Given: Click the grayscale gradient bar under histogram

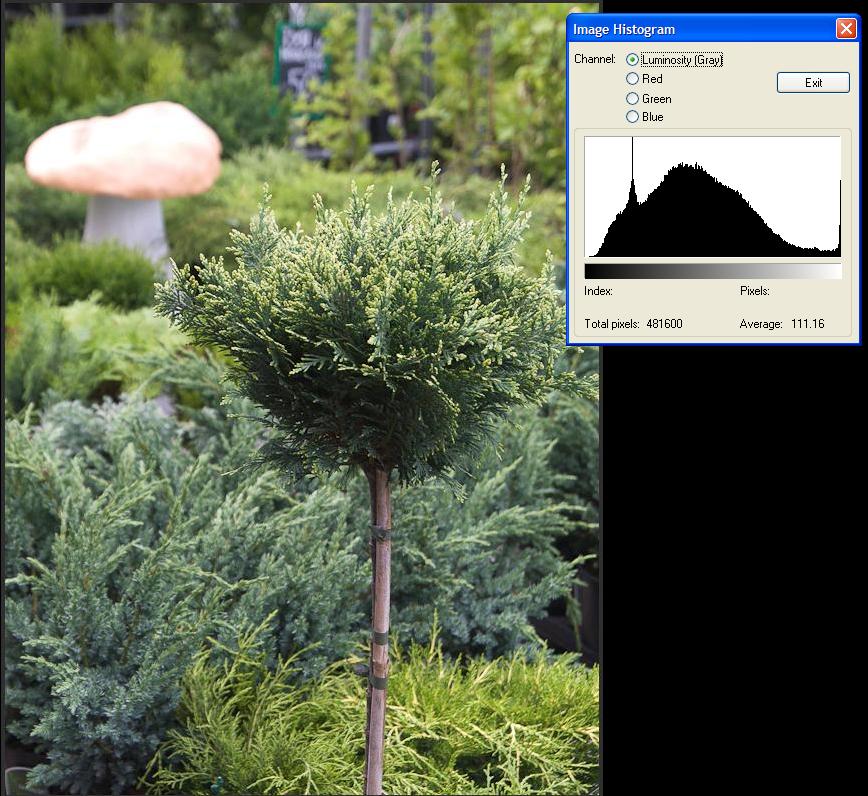Looking at the screenshot, I should coord(712,271).
